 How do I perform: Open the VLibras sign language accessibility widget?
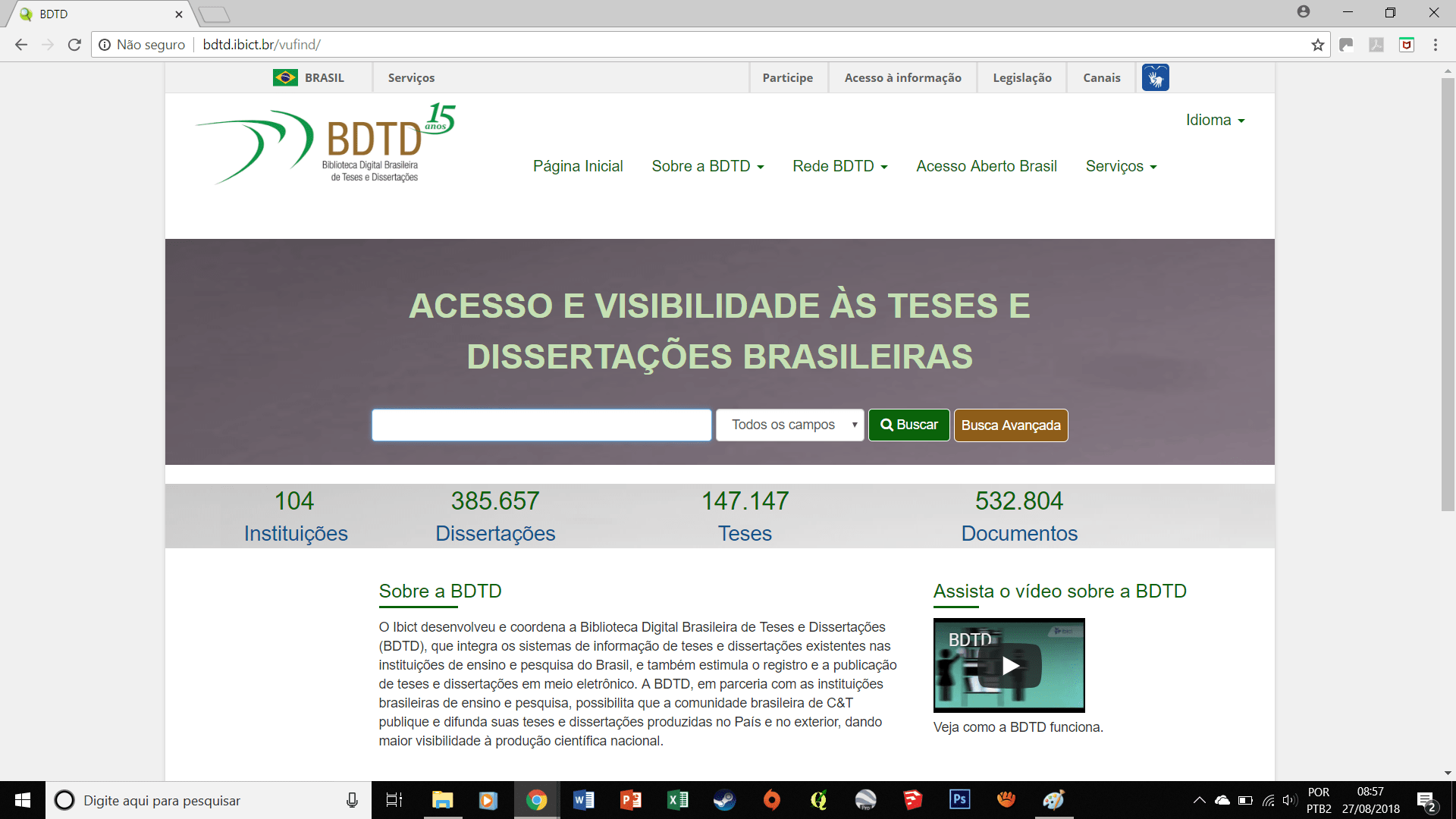click(x=1154, y=77)
